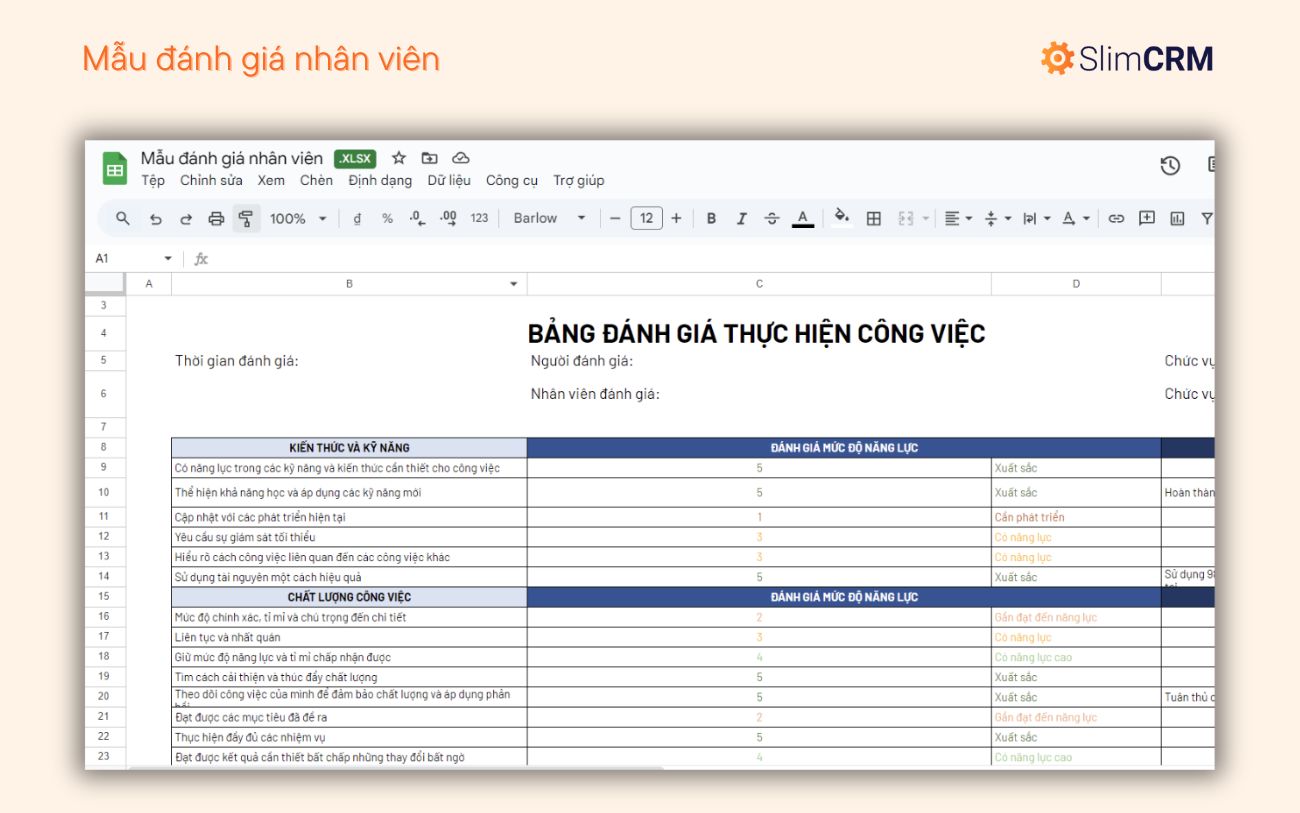Open the Định dạng menu
Screen dimensions: 1300x813
pyautogui.click(x=380, y=180)
